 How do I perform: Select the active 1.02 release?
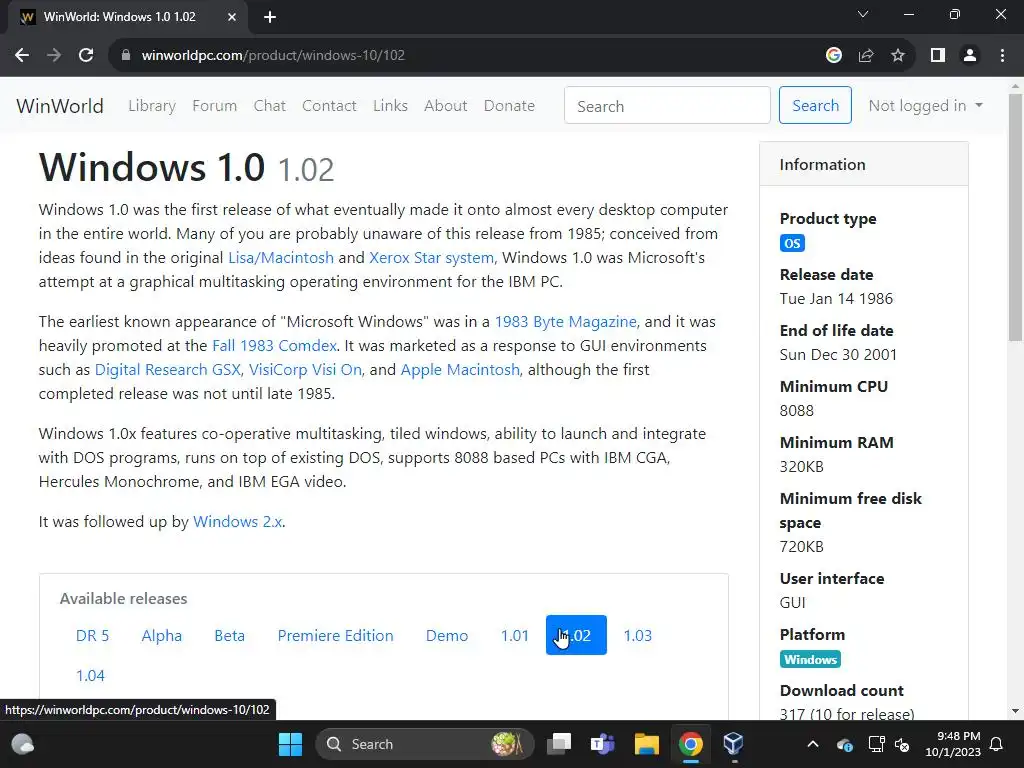tap(576, 635)
